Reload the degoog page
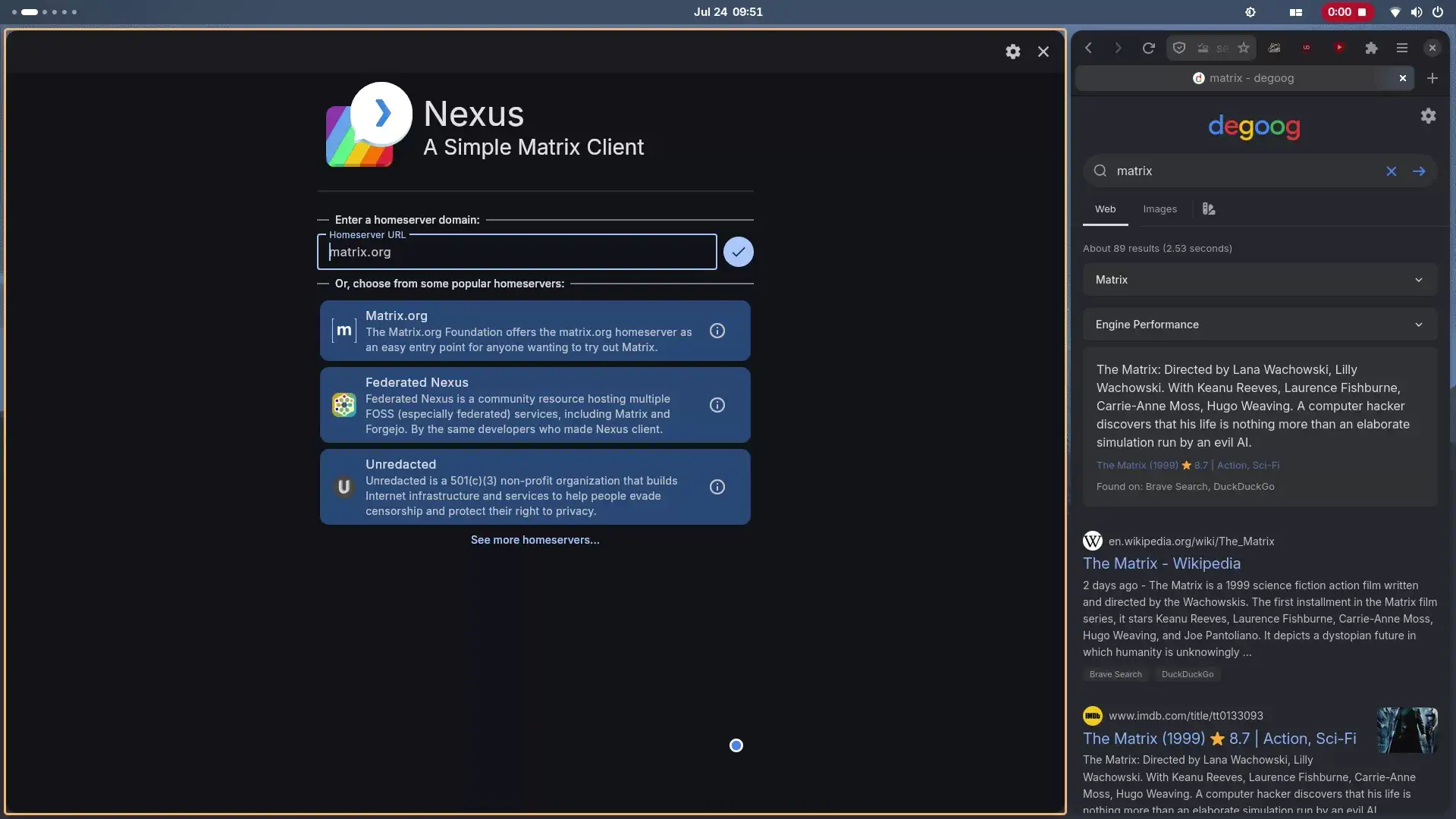This screenshot has width=1456, height=819. point(1148,48)
